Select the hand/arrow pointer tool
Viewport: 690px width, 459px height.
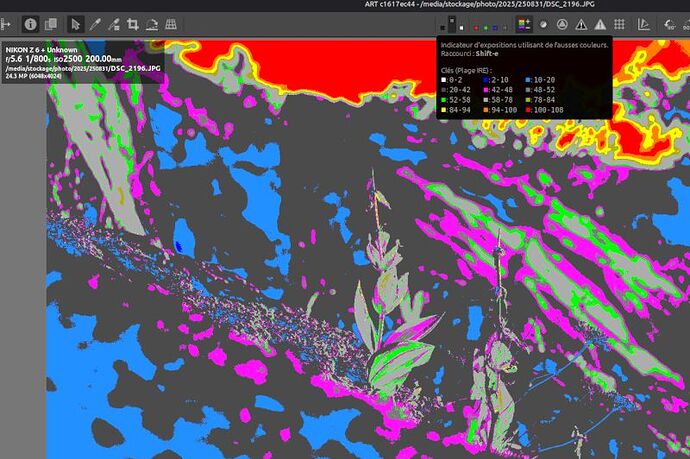pos(76,23)
